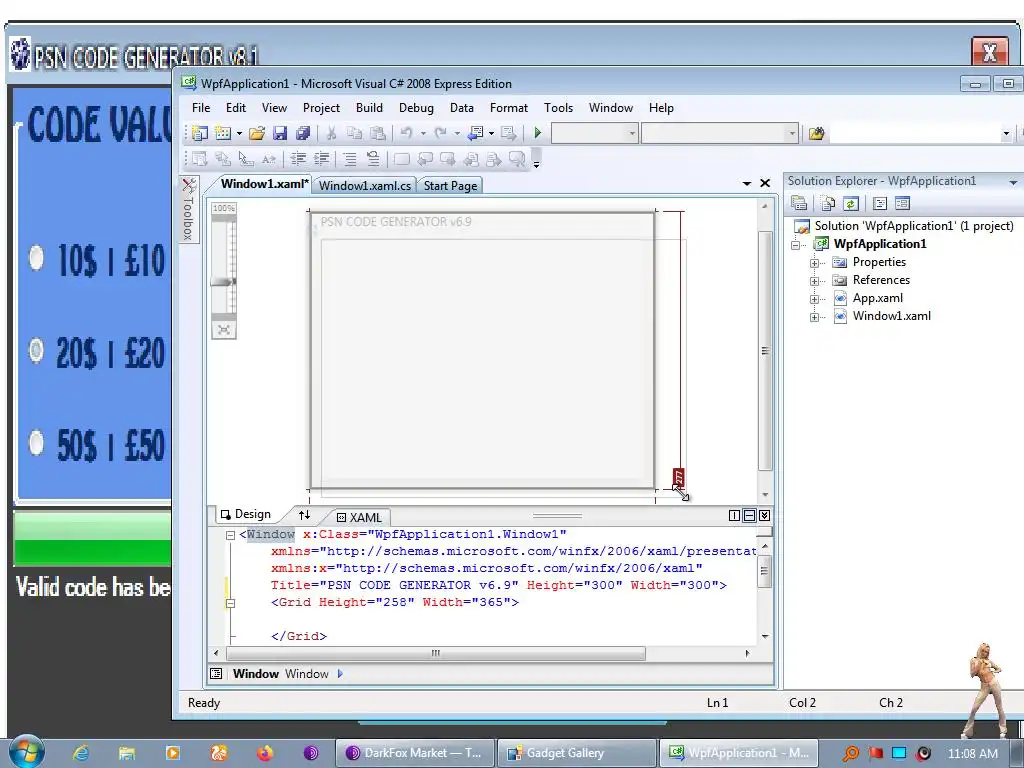
Task: Open the Tools menu
Action: pos(558,108)
